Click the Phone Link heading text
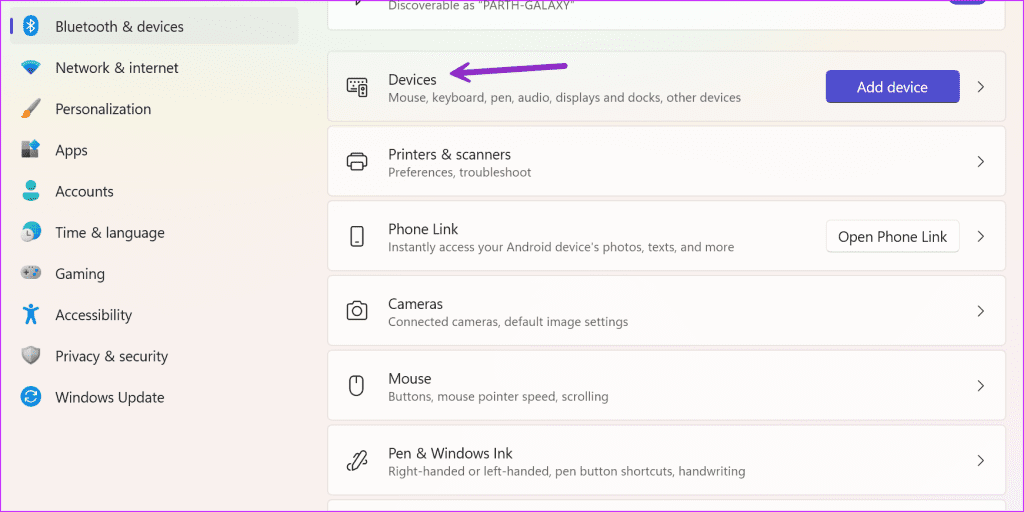 (423, 229)
